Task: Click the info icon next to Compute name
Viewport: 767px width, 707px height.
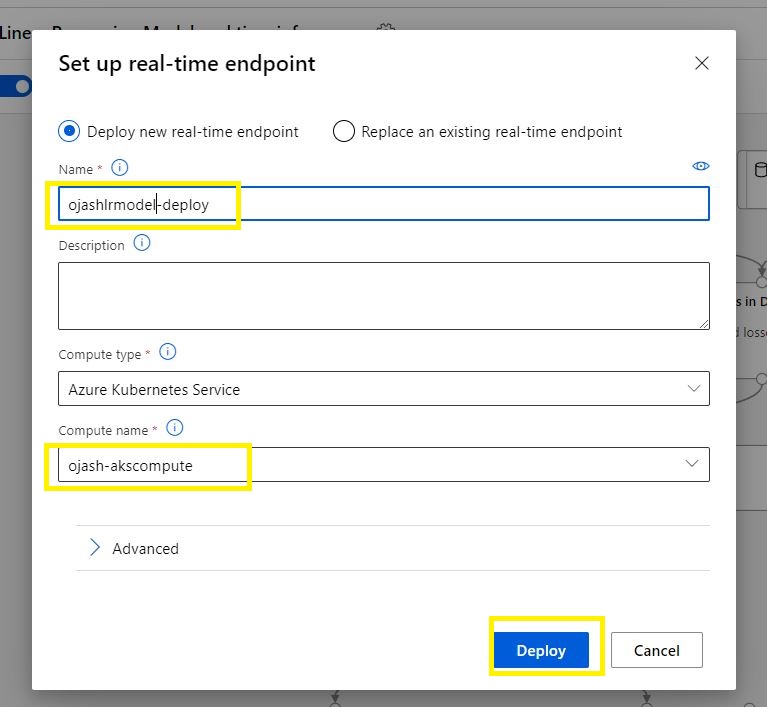Action: coord(174,428)
